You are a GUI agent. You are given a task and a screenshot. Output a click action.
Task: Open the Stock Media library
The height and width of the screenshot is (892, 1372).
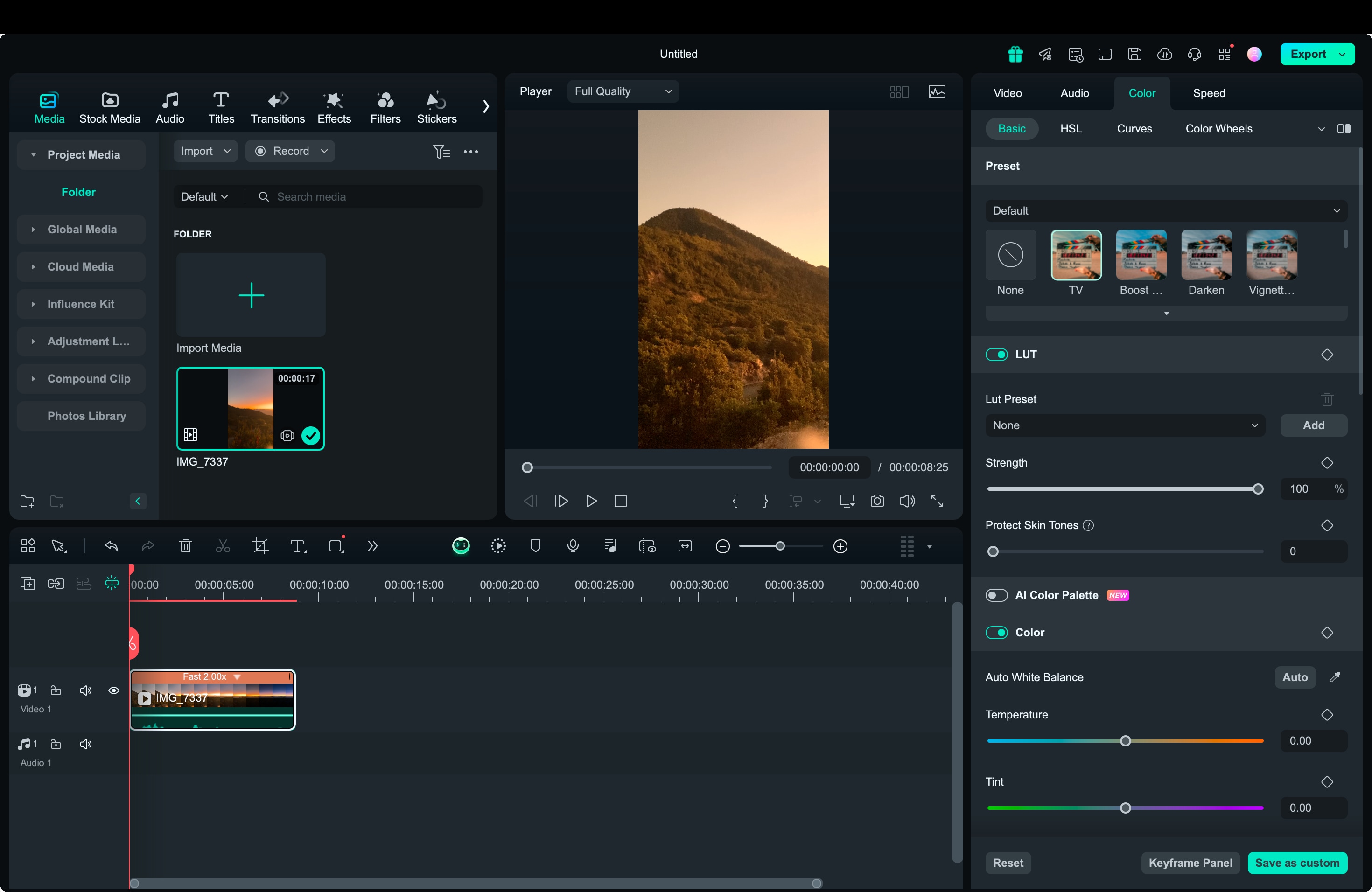[110, 107]
